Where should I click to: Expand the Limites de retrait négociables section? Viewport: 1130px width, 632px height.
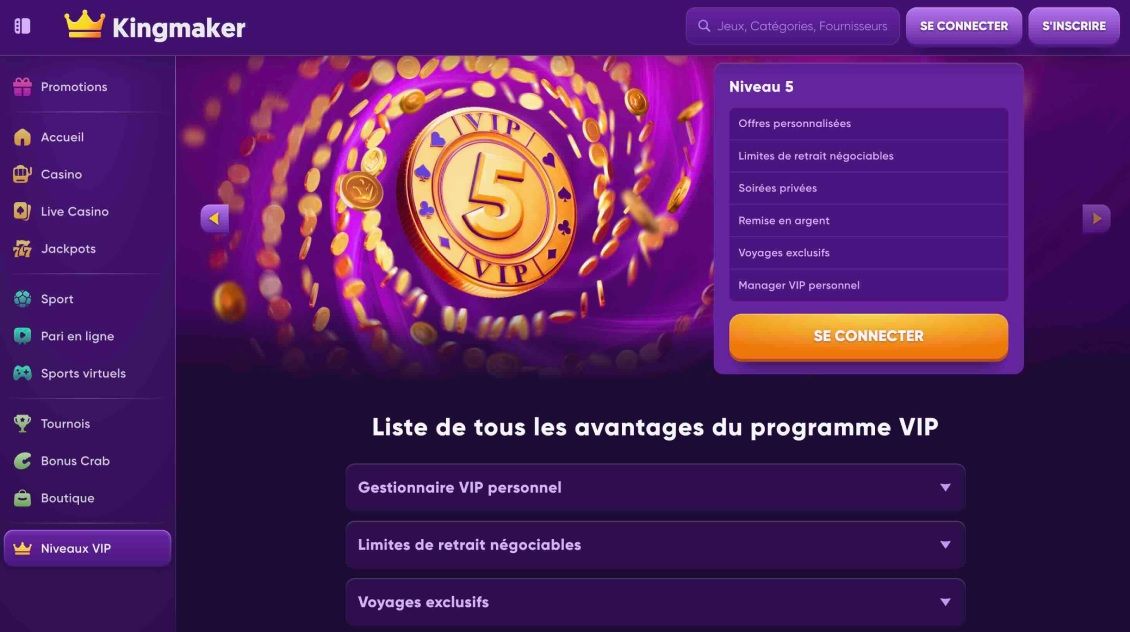(655, 545)
